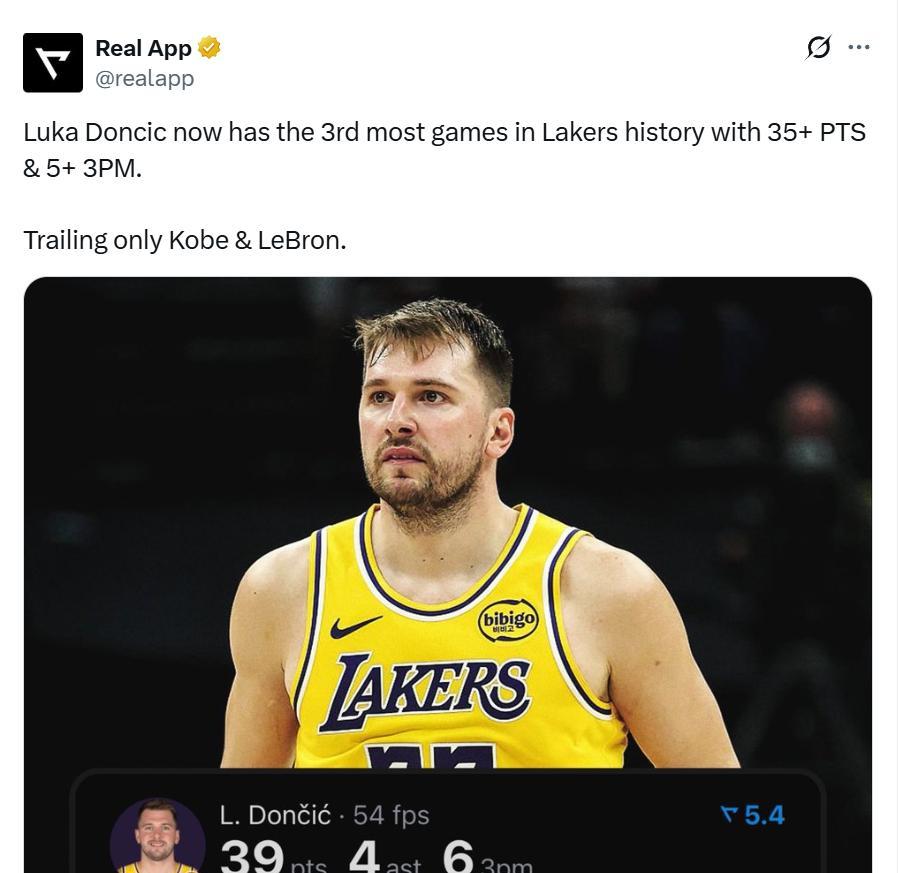Open the Grok explain icon
This screenshot has height=873, width=899.
pos(818,47)
